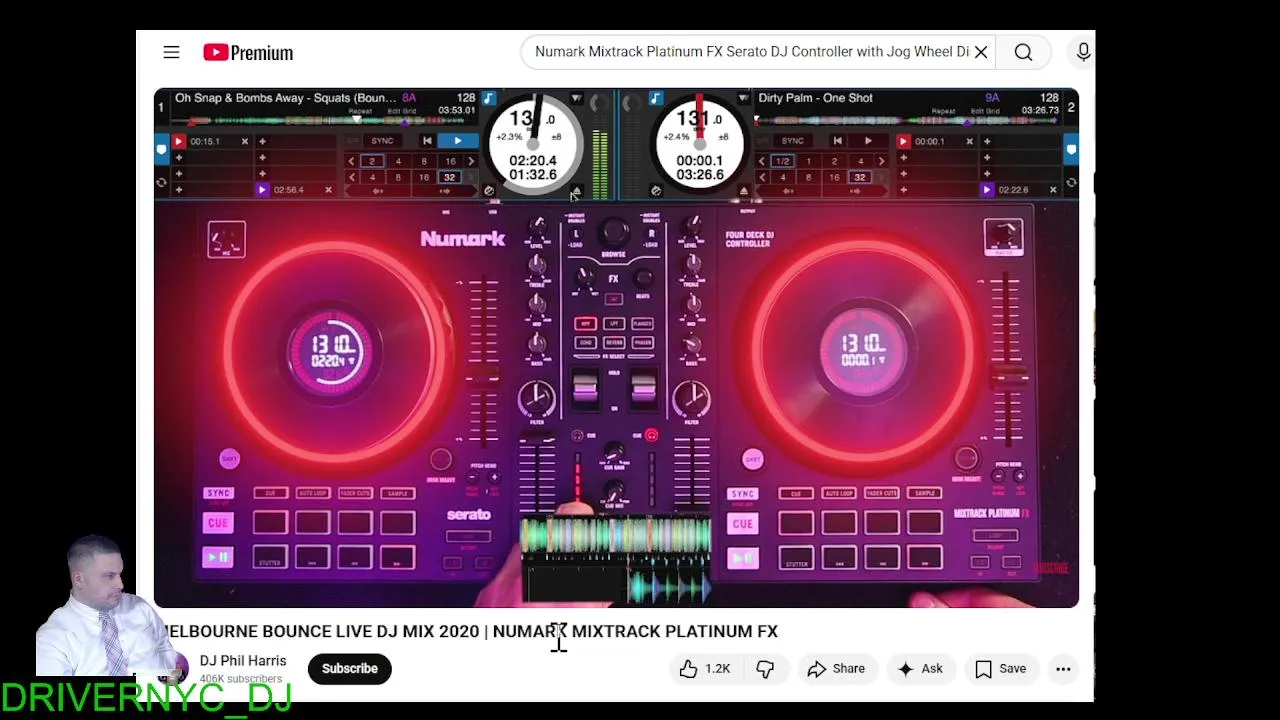Viewport: 1280px width, 720px height.
Task: Trigger deck 1 red cue at 00:15.1
Action: click(179, 142)
